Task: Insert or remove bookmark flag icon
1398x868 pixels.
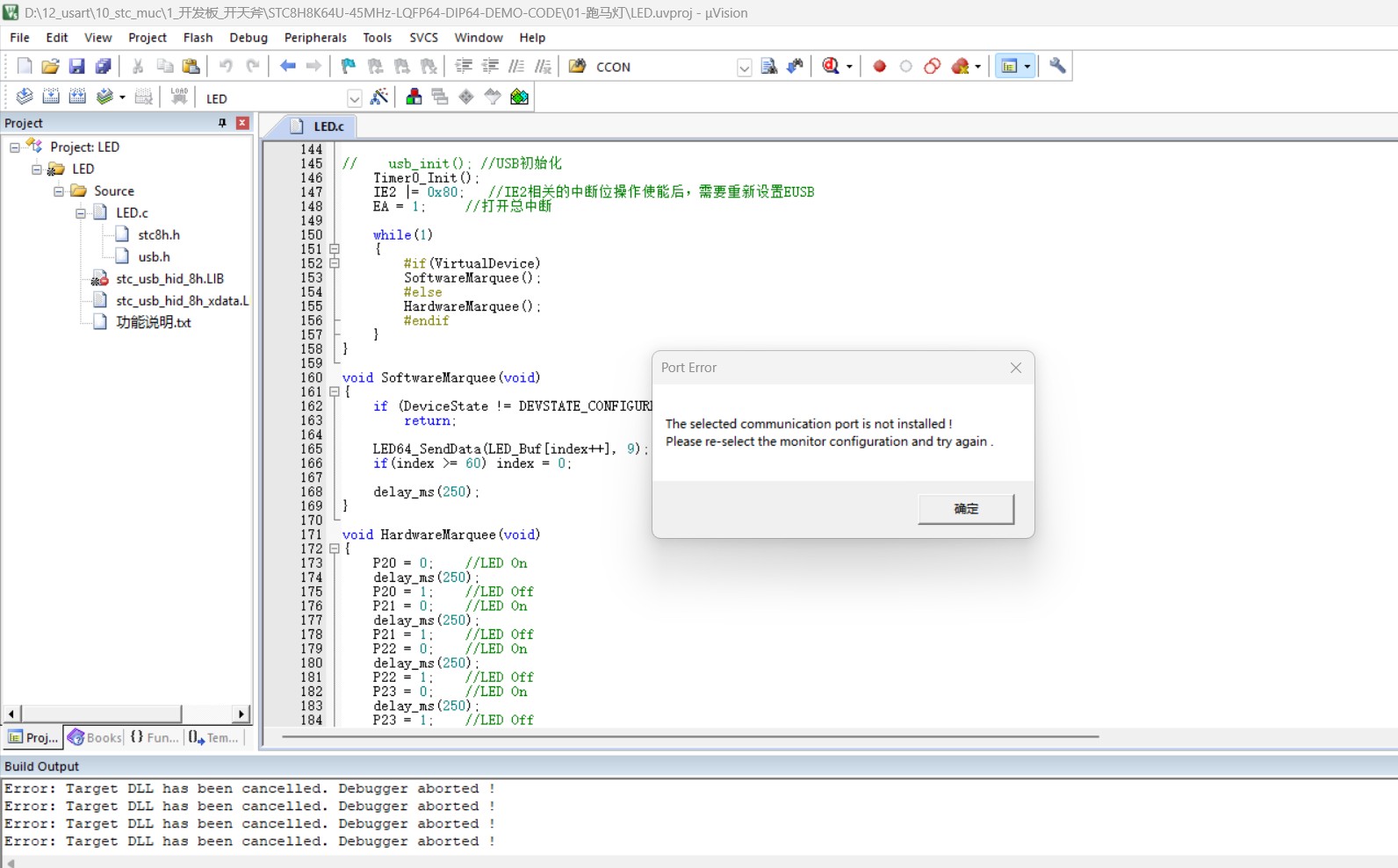Action: pyautogui.click(x=349, y=67)
